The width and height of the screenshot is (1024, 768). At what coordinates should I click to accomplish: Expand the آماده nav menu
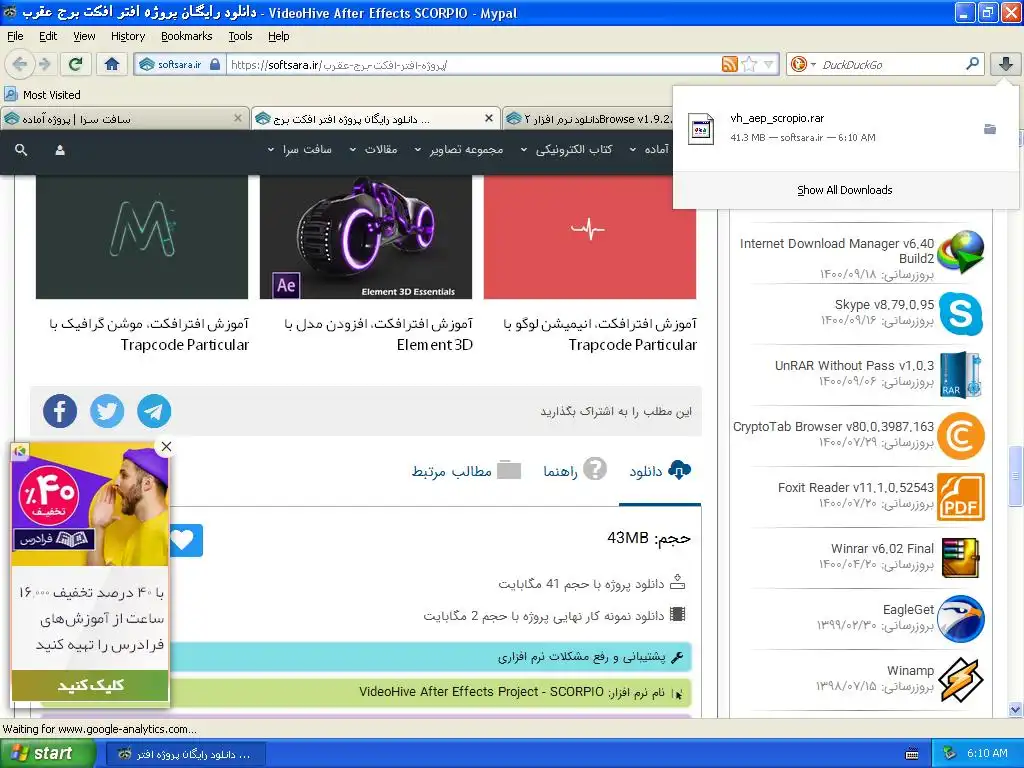pos(649,150)
